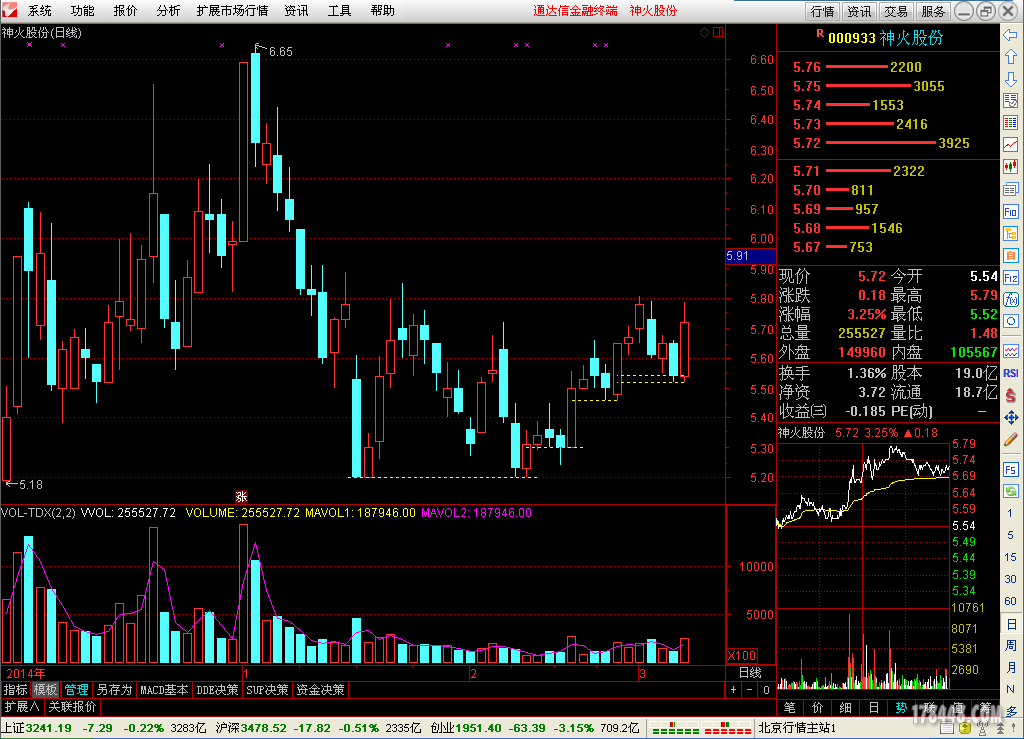Open the 分析 menu
This screenshot has width=1024, height=739.
coord(168,10)
